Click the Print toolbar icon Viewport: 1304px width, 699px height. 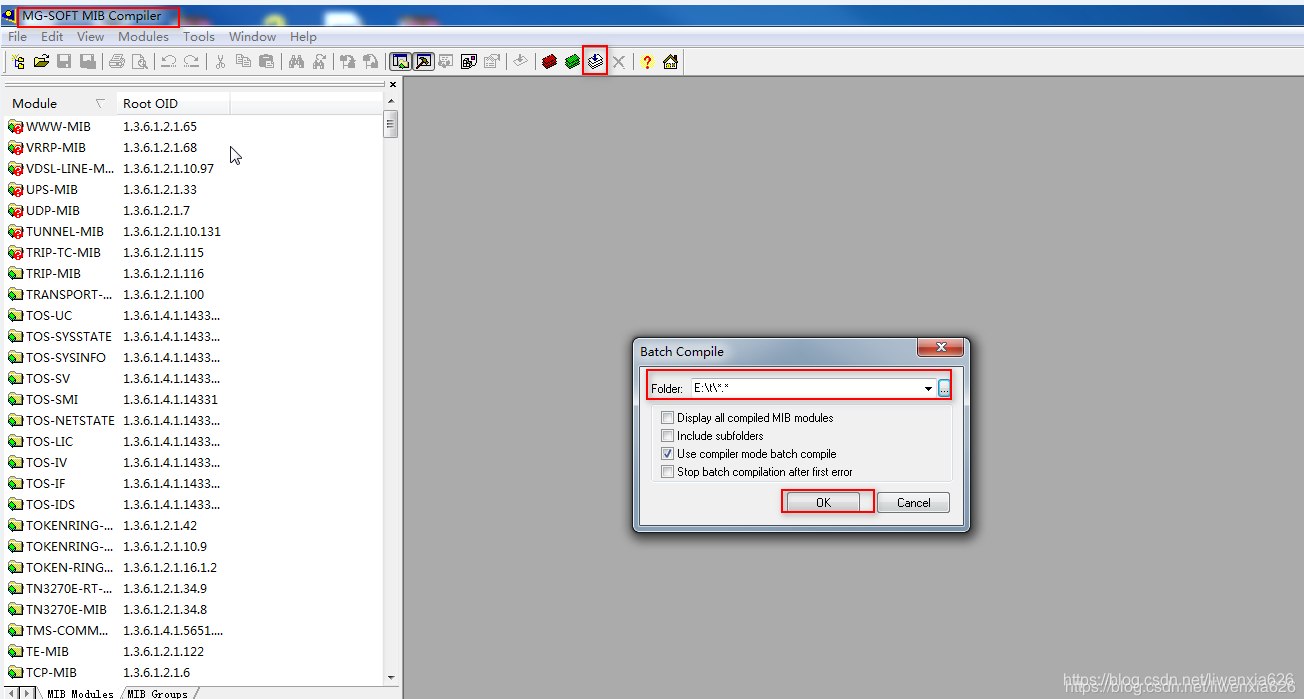click(117, 62)
